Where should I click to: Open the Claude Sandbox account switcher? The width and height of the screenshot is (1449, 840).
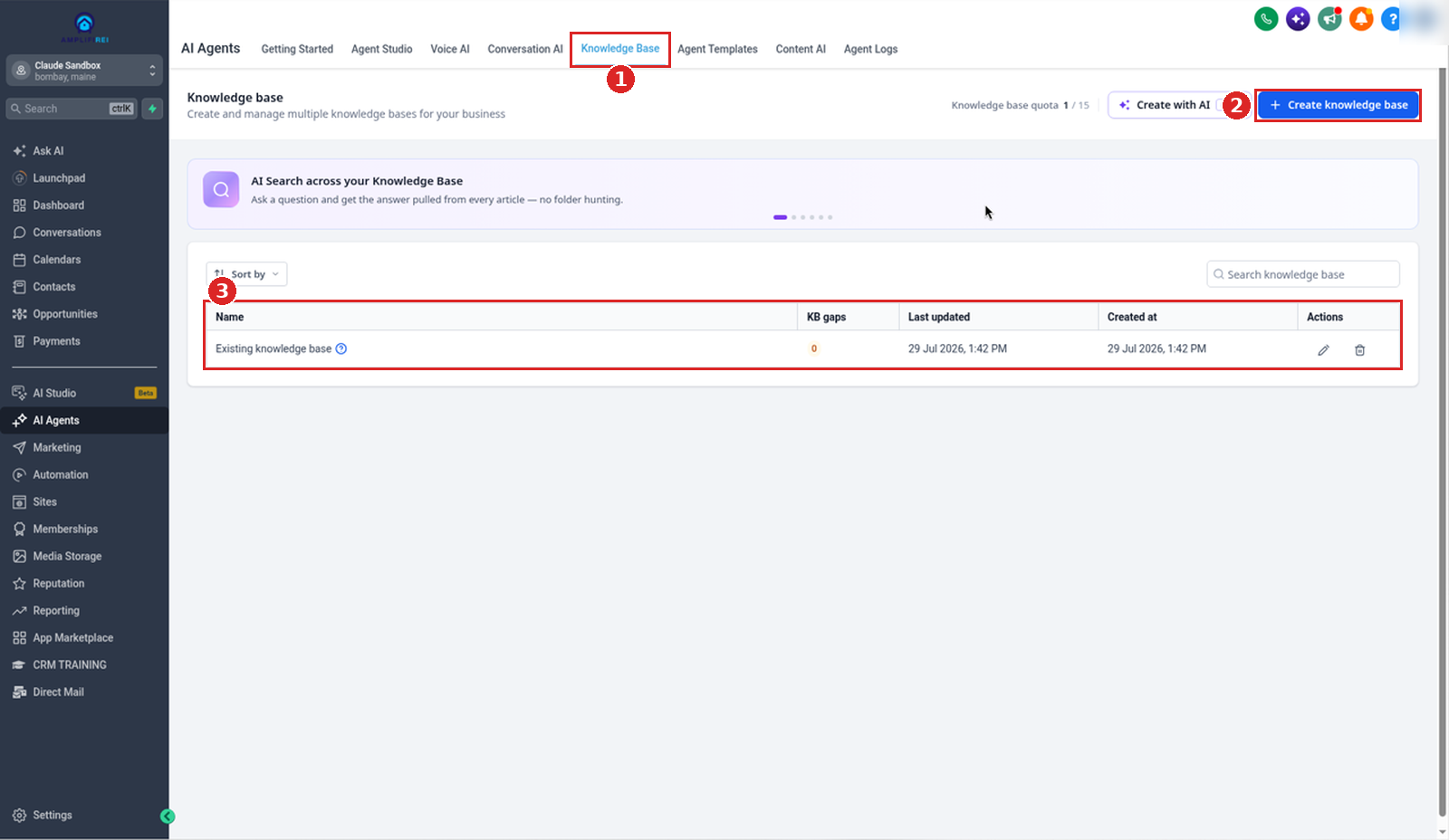[84, 71]
